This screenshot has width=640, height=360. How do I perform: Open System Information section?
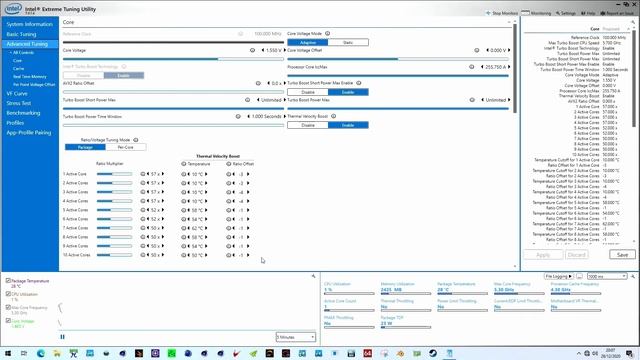click(x=29, y=24)
